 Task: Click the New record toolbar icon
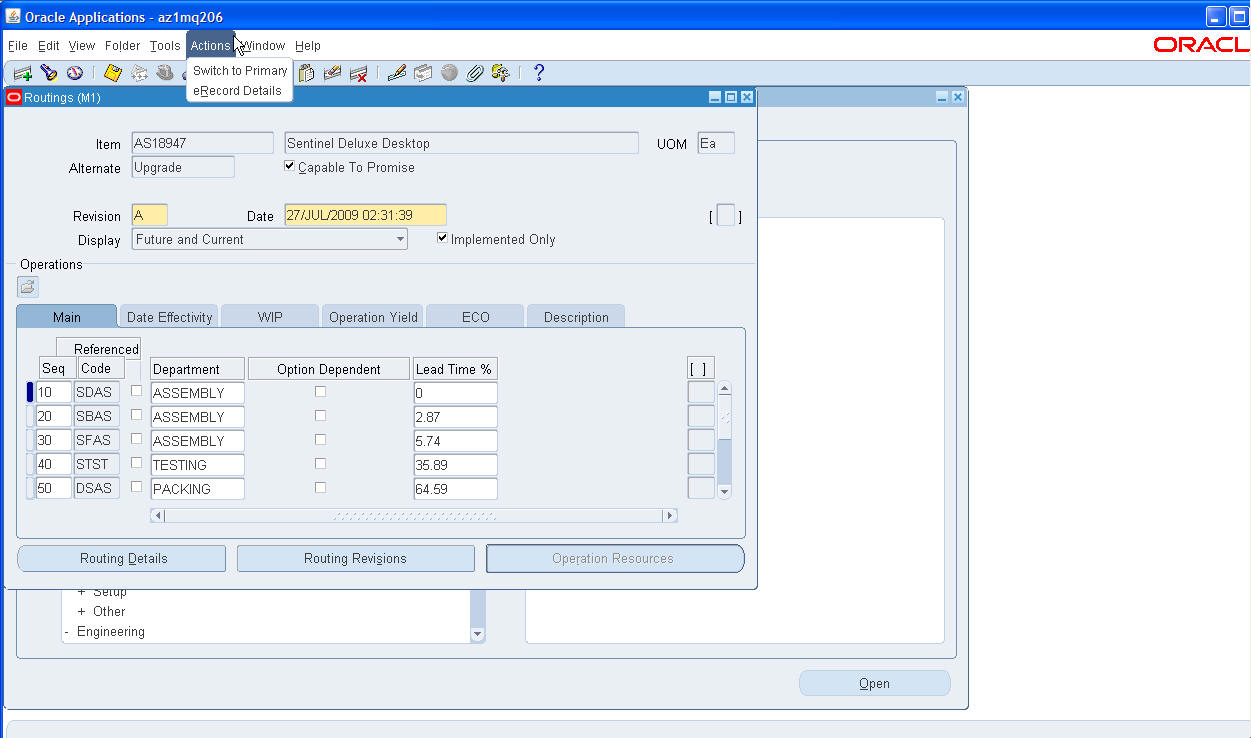tap(22, 73)
